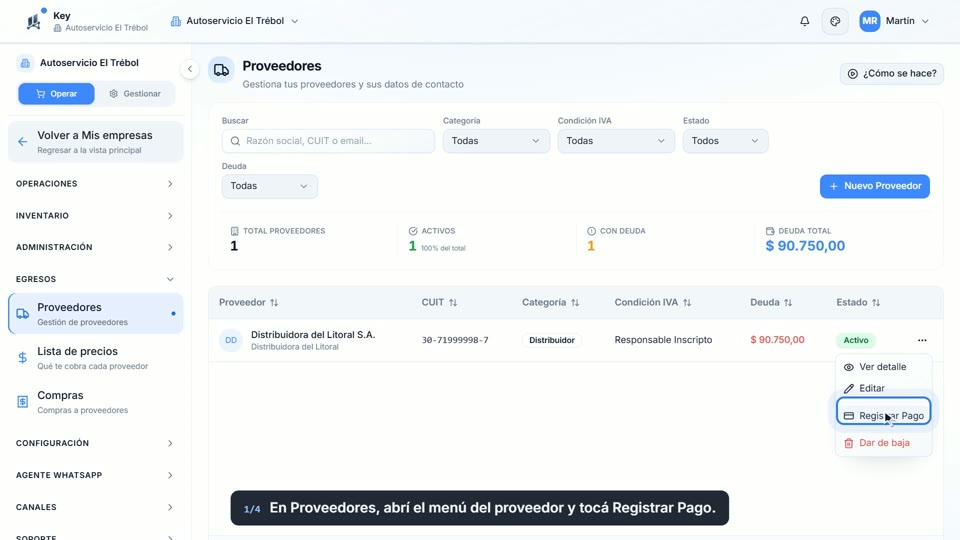Click the truck icon in sidebar Proveedores
The image size is (960, 540).
click(x=23, y=313)
